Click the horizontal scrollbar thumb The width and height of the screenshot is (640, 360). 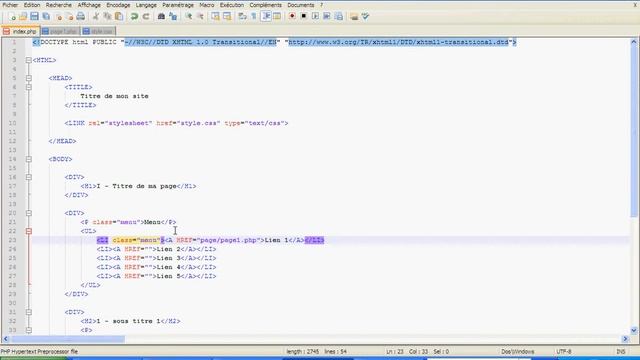coord(67,339)
